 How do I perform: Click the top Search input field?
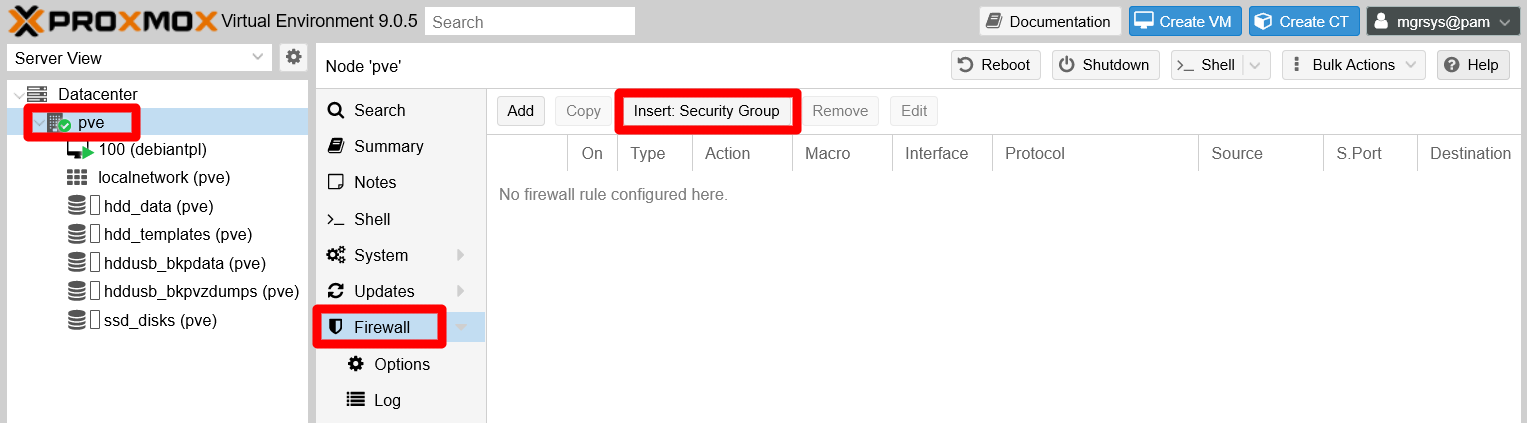click(x=530, y=21)
